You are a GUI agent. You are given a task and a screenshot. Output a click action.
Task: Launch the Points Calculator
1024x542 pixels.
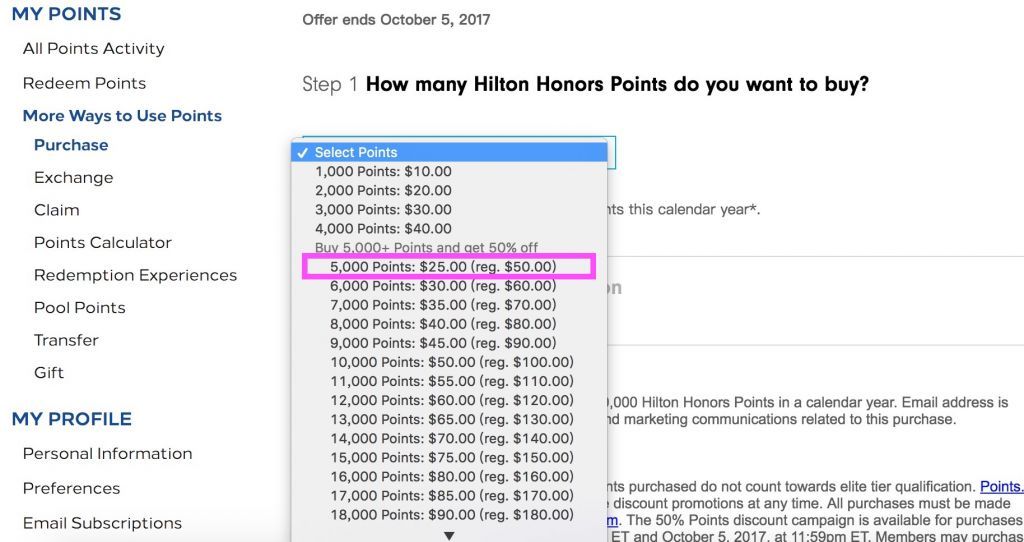103,243
